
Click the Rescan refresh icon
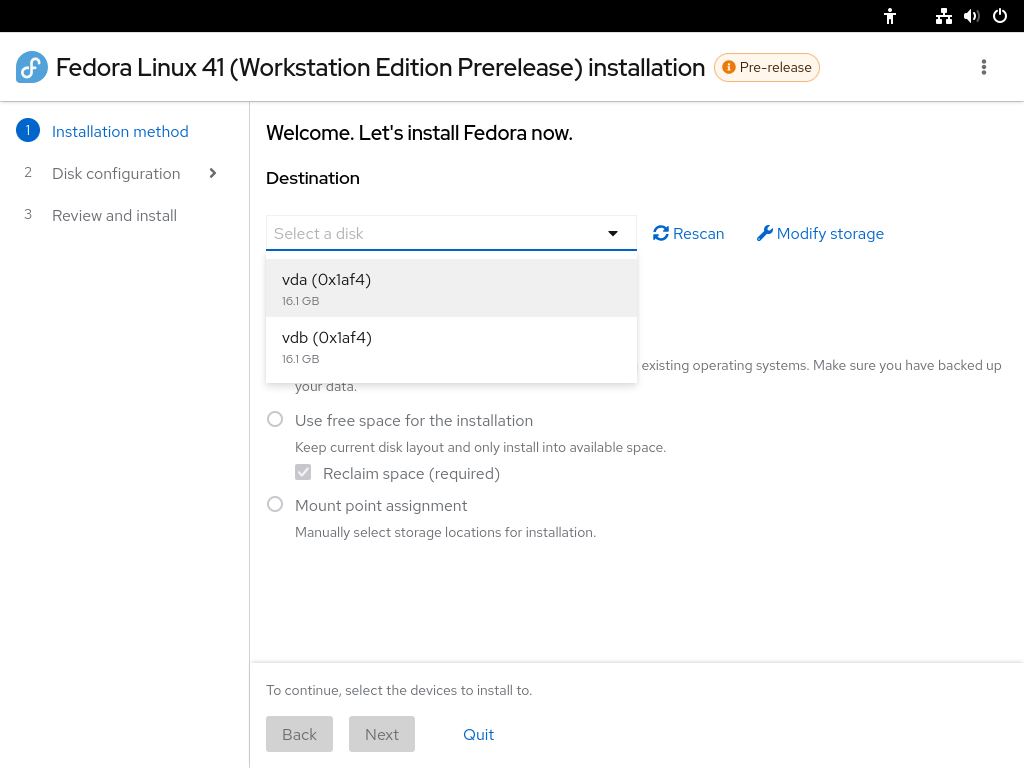coord(661,233)
